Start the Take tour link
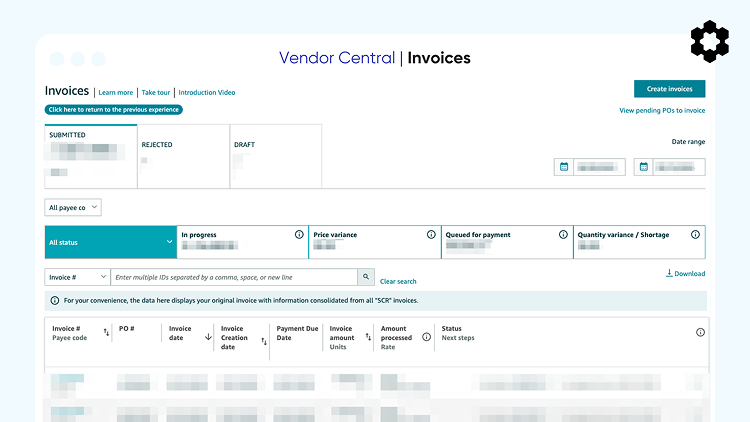The image size is (750, 422). point(155,92)
